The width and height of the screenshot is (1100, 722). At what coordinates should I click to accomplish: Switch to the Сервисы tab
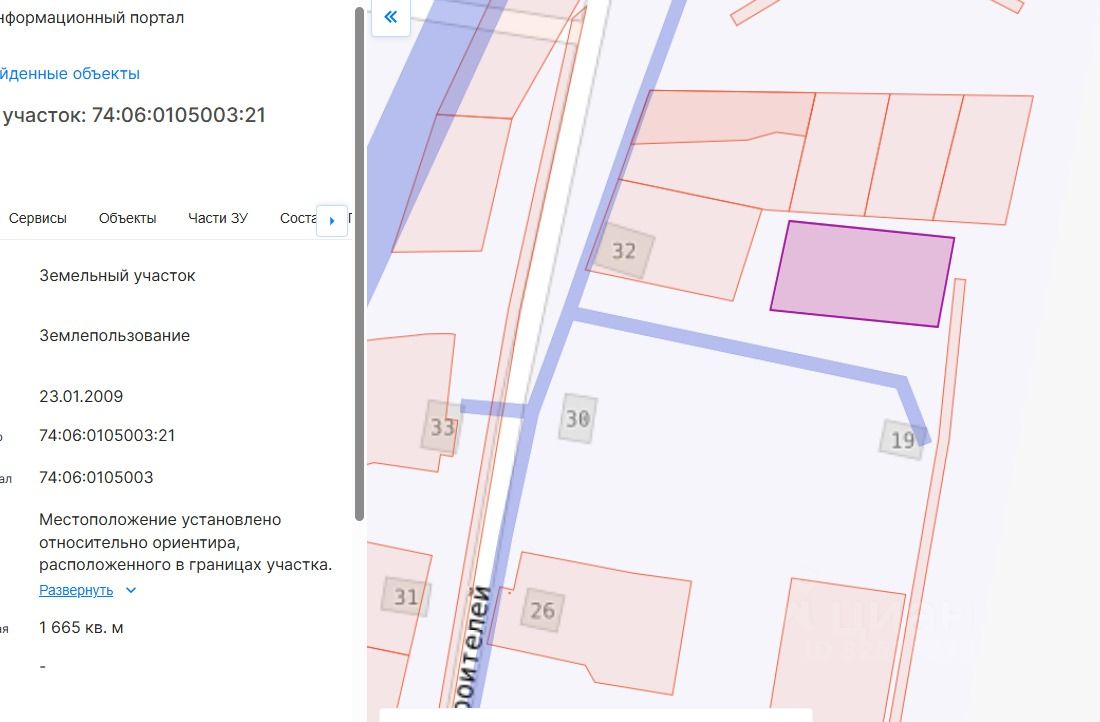click(38, 218)
